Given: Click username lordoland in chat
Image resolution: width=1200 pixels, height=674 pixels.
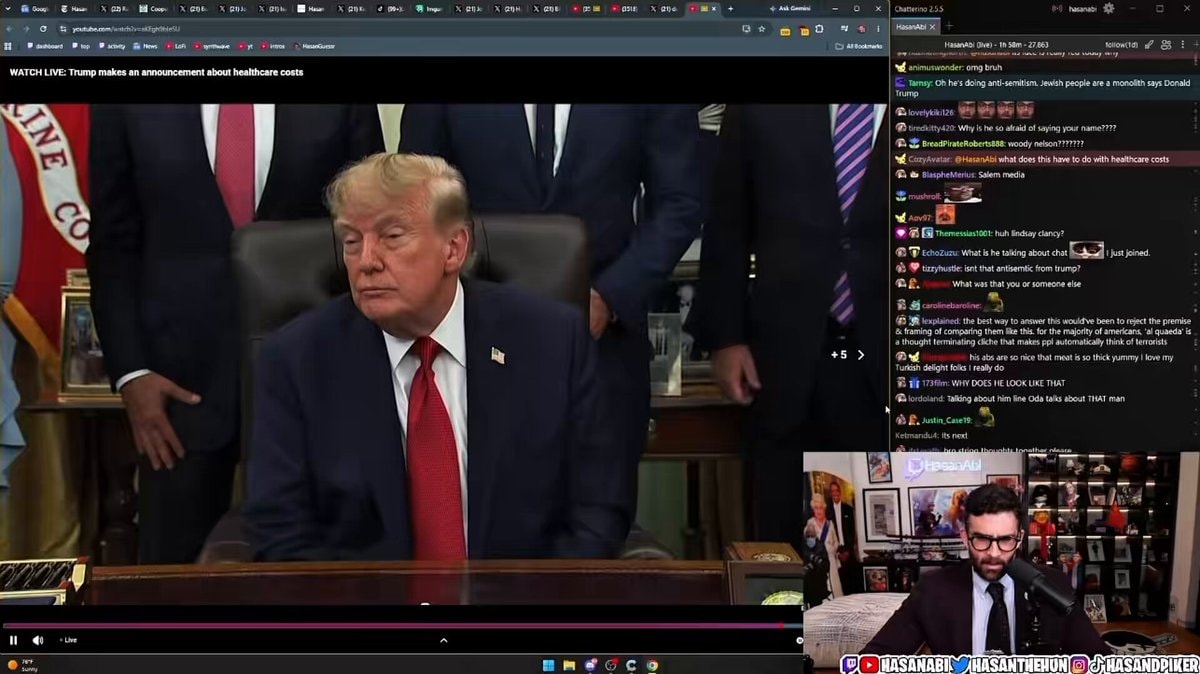Looking at the screenshot, I should 925,398.
